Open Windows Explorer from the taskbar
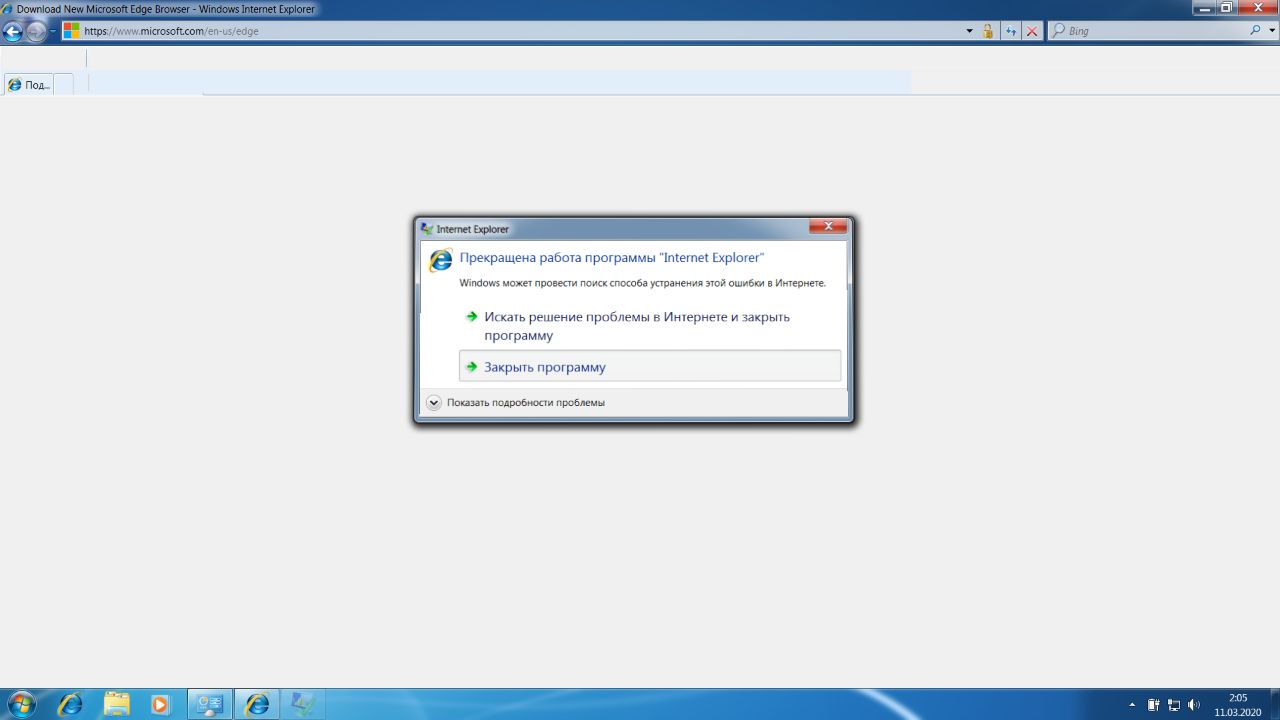 pyautogui.click(x=116, y=704)
